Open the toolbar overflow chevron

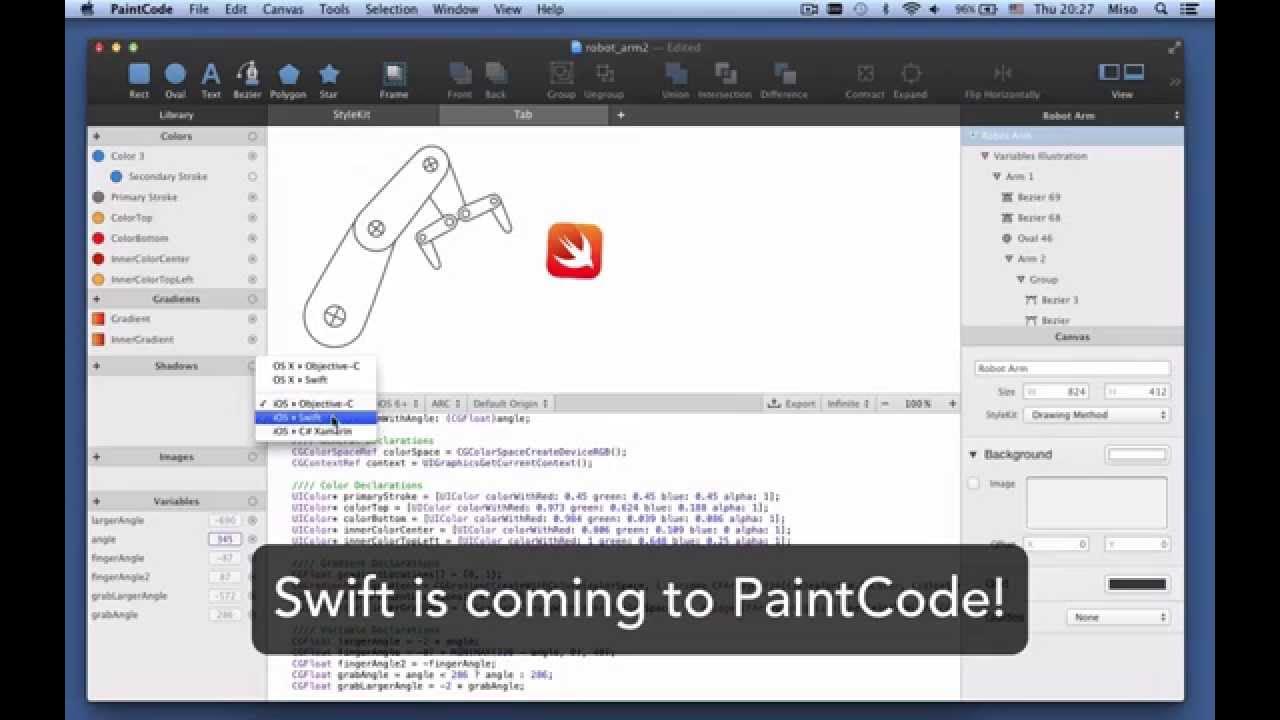point(1175,82)
